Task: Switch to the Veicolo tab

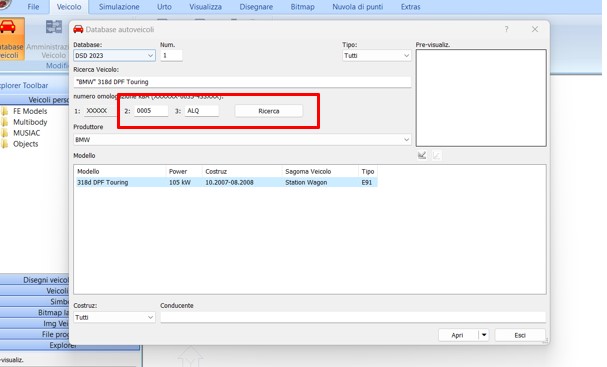Action: click(69, 7)
